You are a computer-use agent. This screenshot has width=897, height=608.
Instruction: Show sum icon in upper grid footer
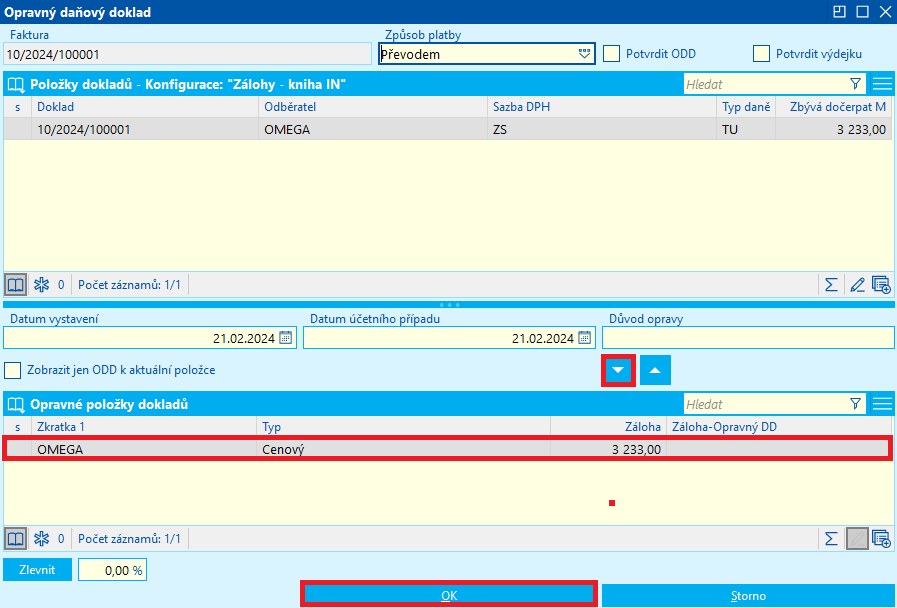pyautogui.click(x=831, y=284)
